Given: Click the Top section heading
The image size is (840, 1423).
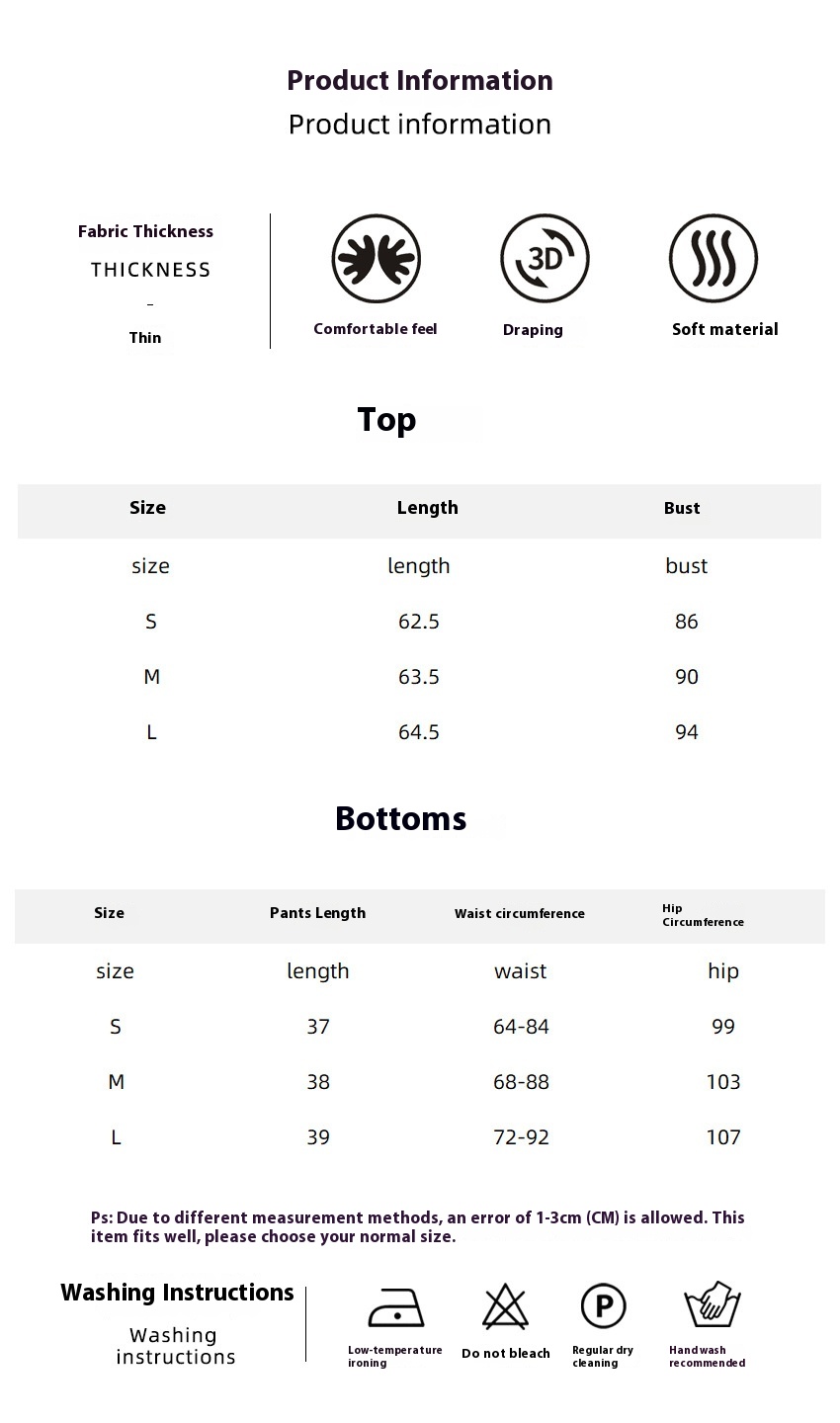Looking at the screenshot, I should pos(386,419).
